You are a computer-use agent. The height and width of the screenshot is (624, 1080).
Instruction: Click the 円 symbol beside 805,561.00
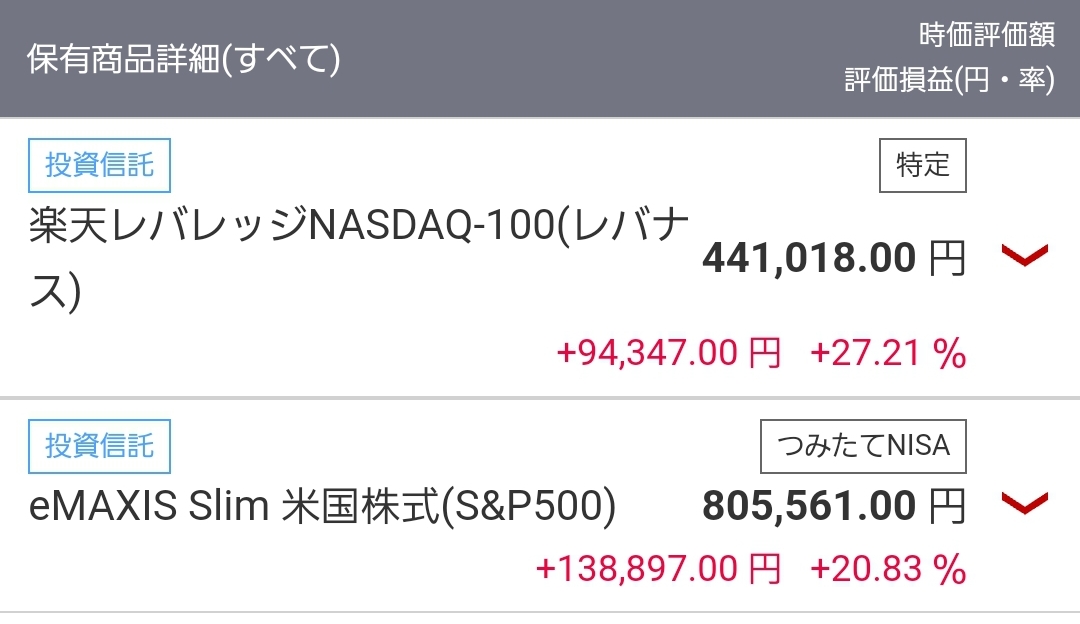coord(947,506)
